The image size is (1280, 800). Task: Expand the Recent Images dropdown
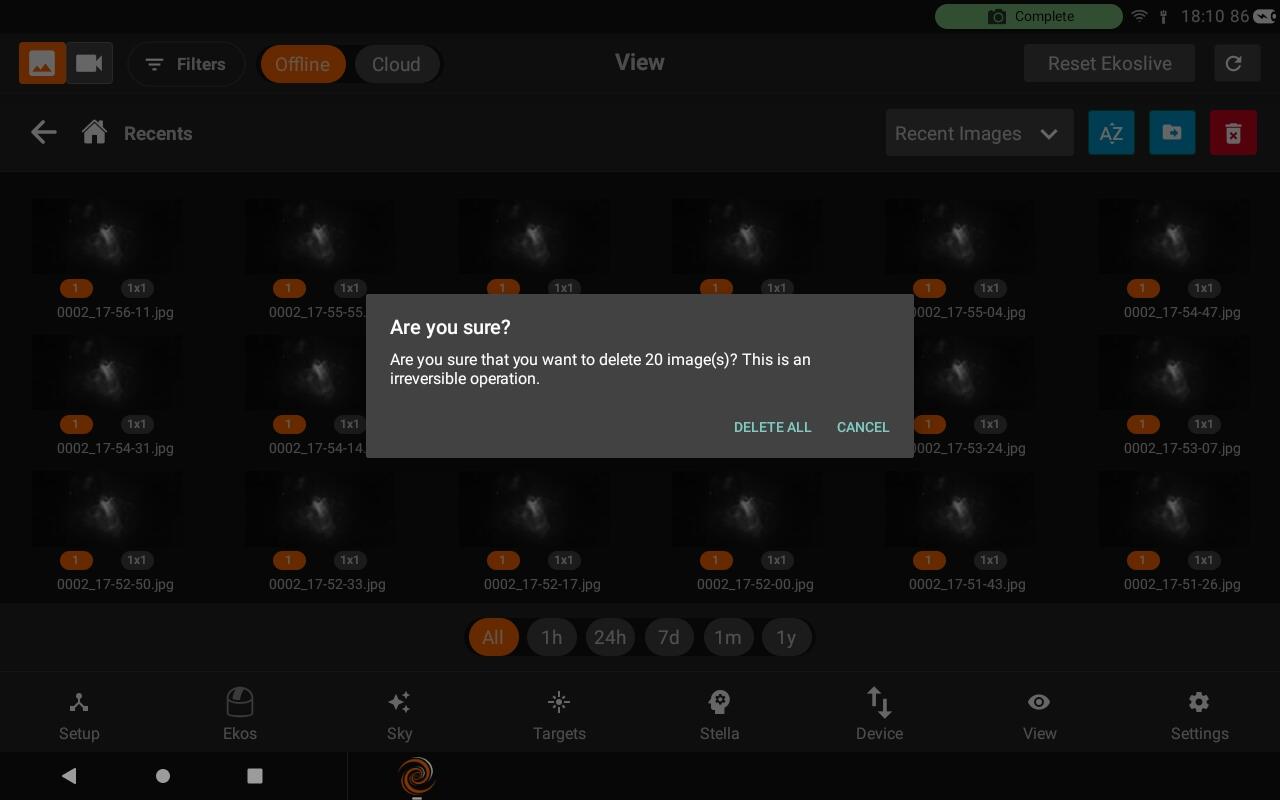[x=979, y=133]
